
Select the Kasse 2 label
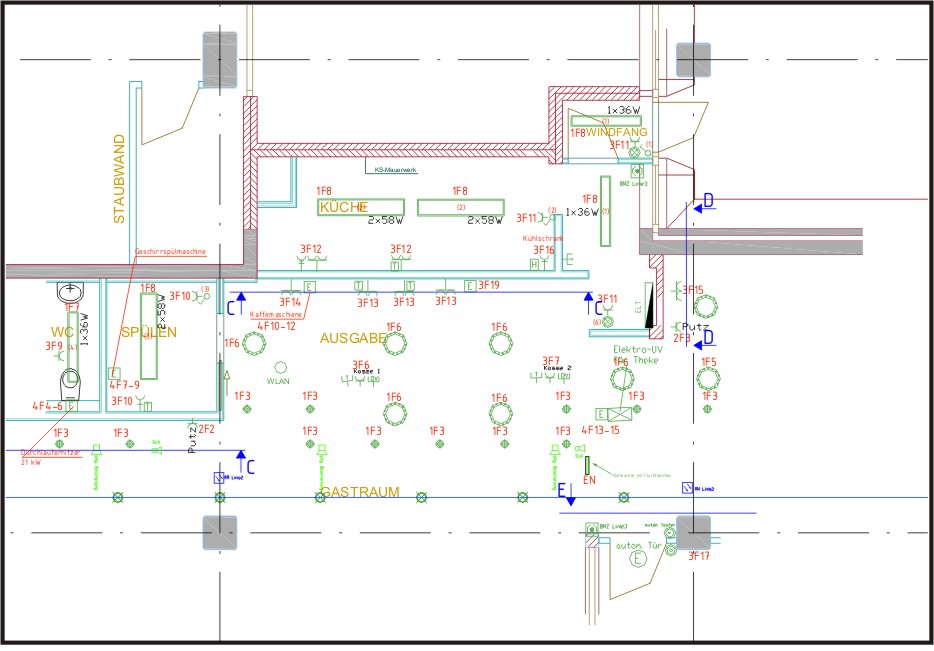[558, 368]
